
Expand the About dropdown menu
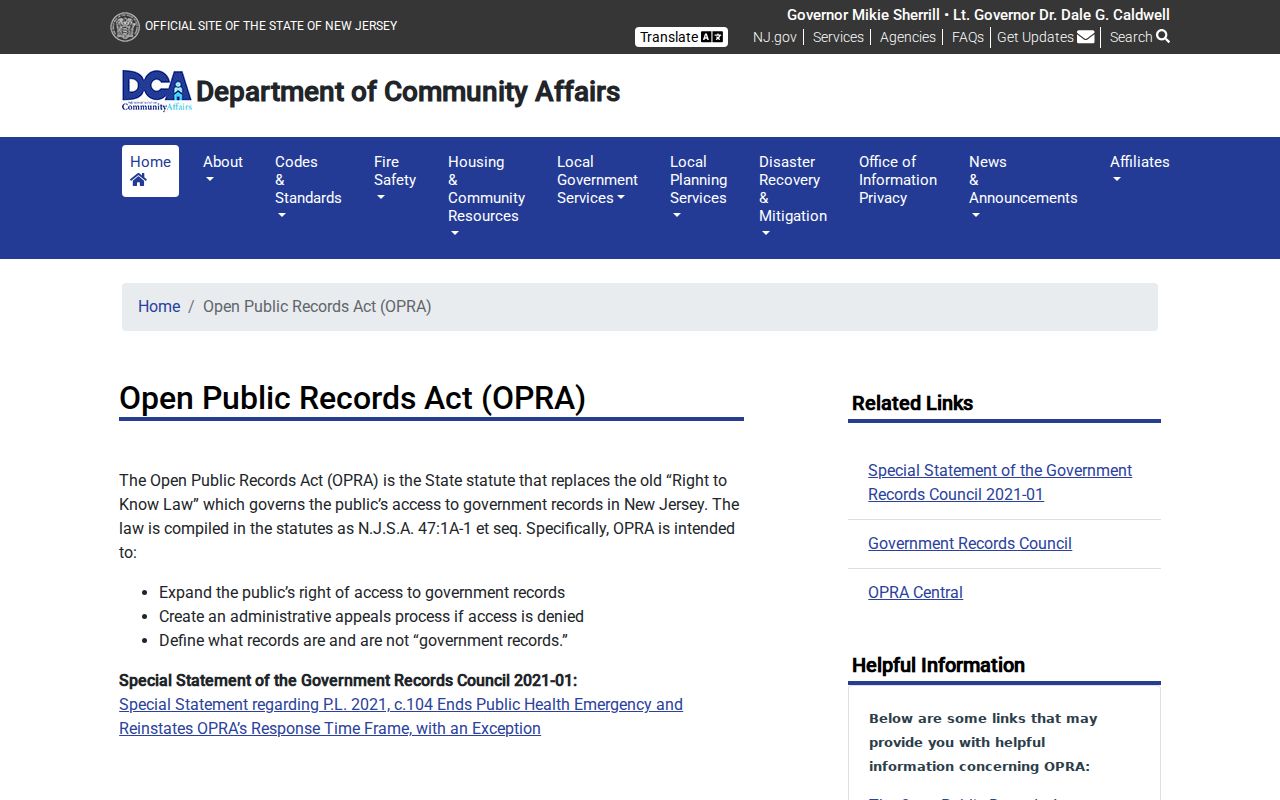(223, 170)
